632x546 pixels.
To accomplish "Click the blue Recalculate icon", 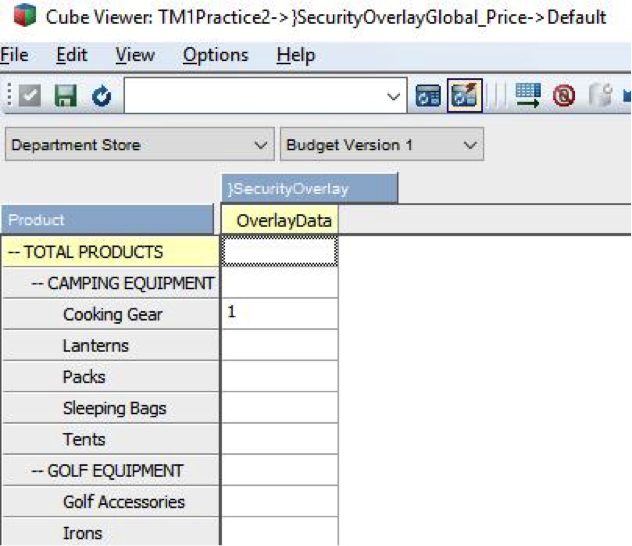I will 101,97.
